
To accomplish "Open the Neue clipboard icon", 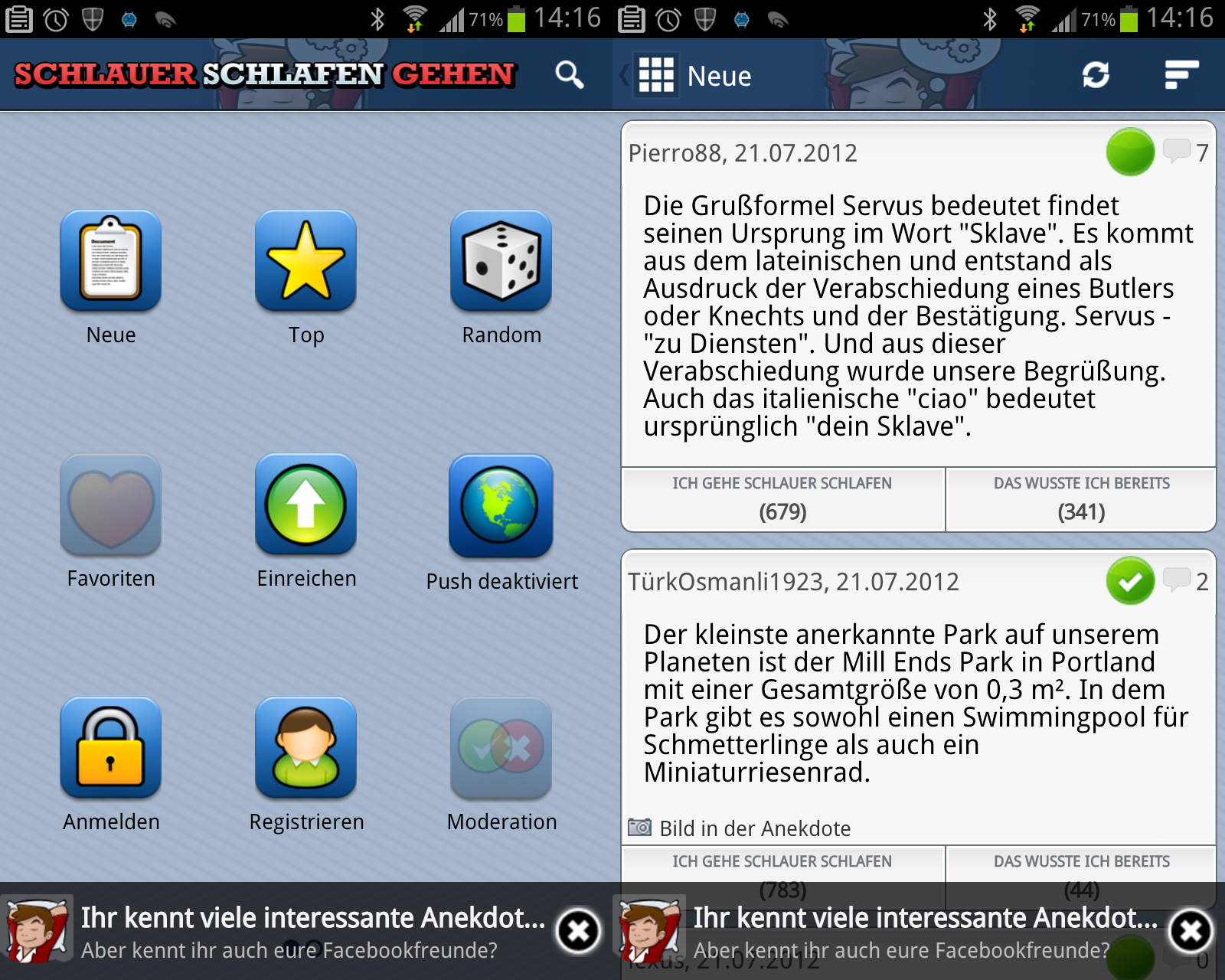I will coord(111,260).
